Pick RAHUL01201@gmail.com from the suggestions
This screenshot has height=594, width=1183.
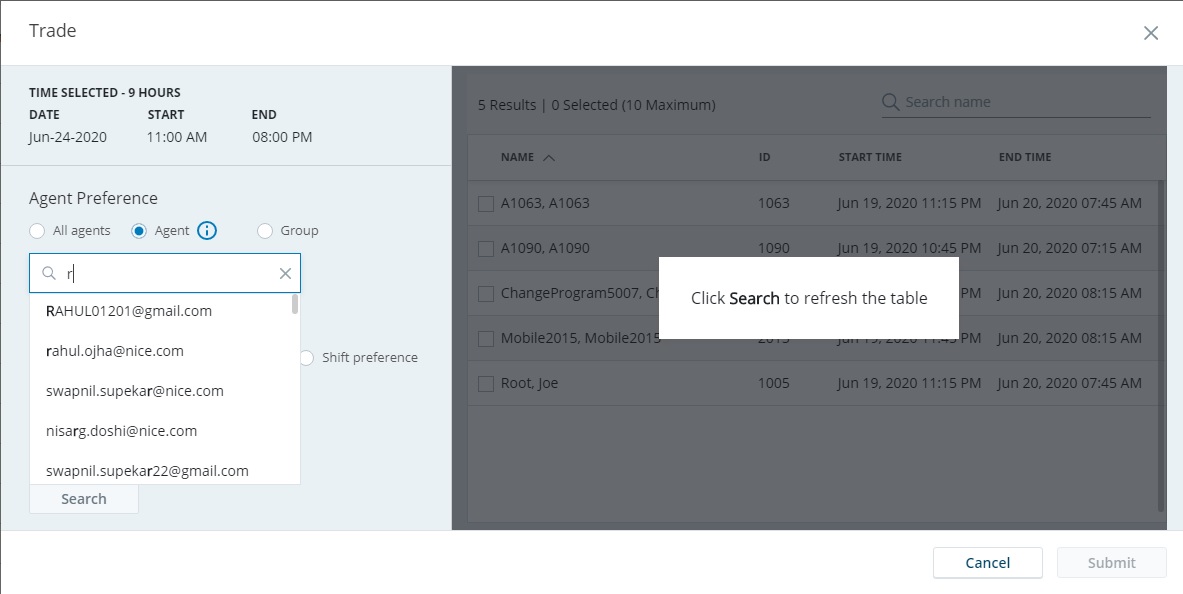coord(129,311)
